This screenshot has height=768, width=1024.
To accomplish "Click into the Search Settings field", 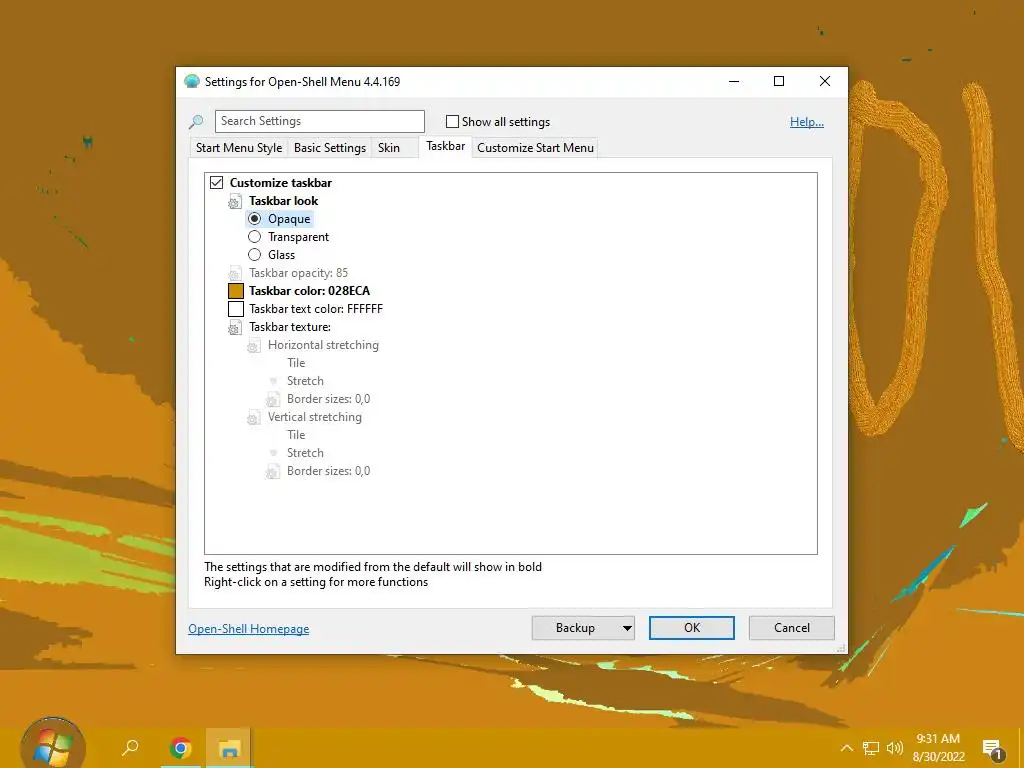I will point(319,121).
